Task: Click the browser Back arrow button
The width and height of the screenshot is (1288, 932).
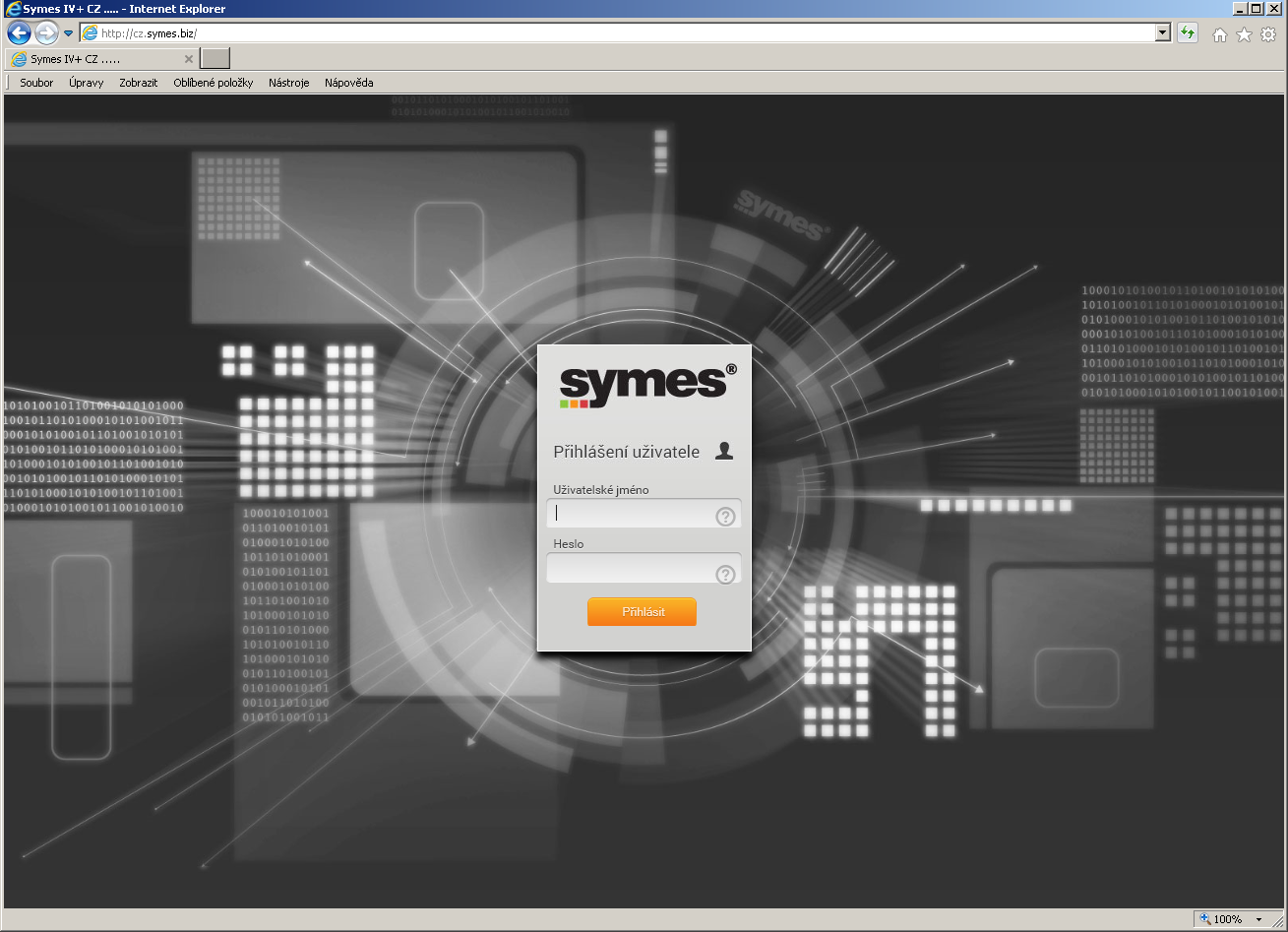Action: [19, 33]
